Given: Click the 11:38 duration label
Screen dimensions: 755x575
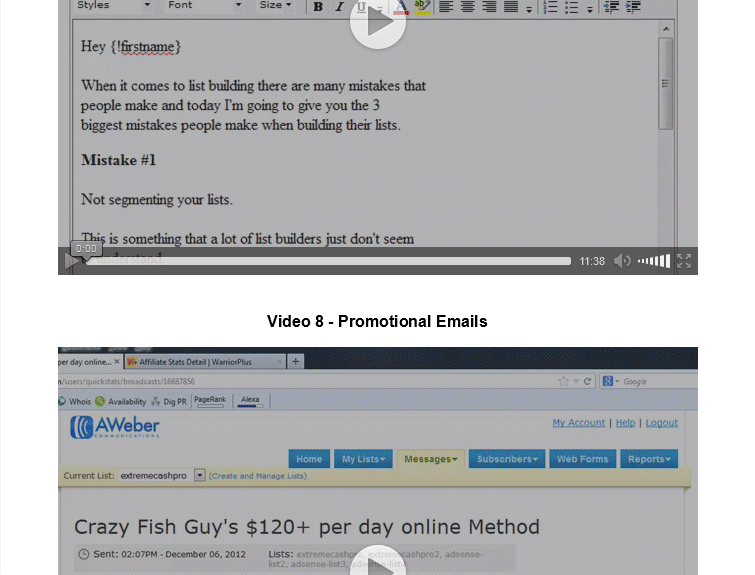Looking at the screenshot, I should pyautogui.click(x=592, y=261).
